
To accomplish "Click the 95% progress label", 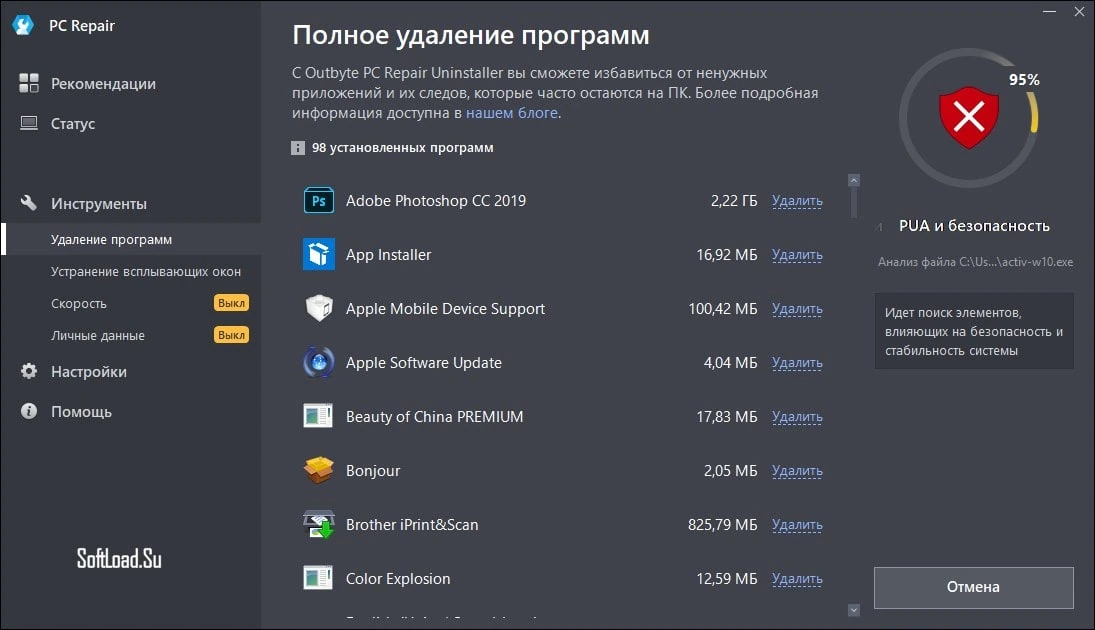I will (x=1024, y=80).
